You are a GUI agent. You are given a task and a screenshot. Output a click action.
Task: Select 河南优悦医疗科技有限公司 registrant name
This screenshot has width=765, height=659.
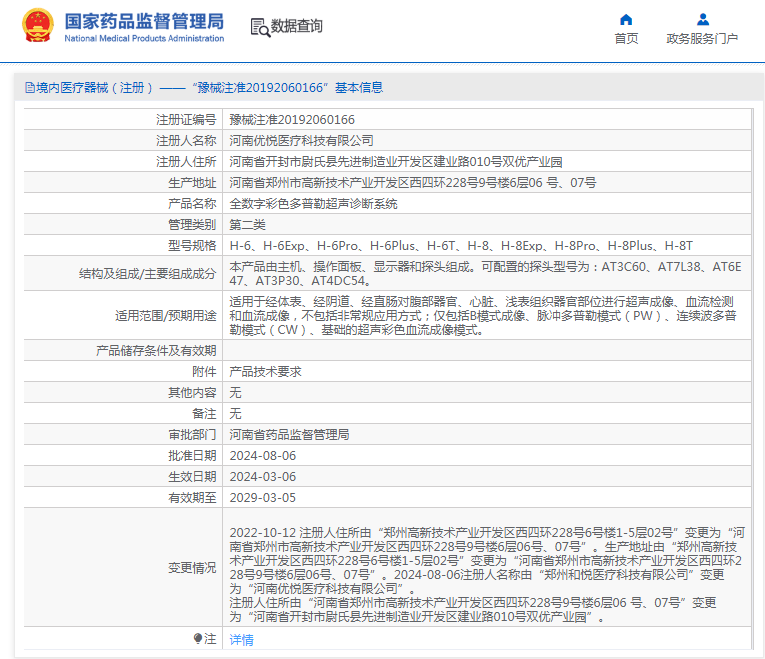[301, 140]
